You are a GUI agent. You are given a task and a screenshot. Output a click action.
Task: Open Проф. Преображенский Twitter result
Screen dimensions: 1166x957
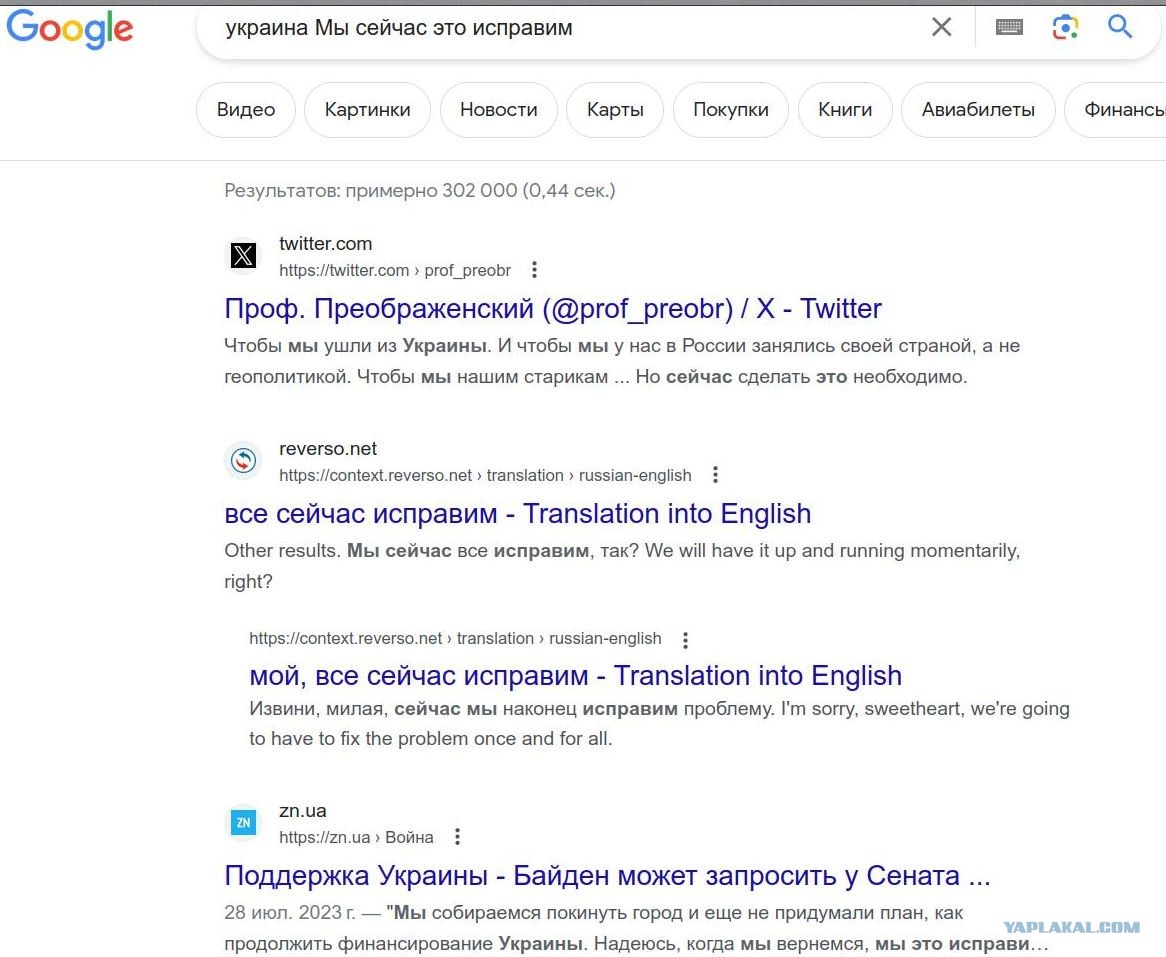tap(553, 309)
